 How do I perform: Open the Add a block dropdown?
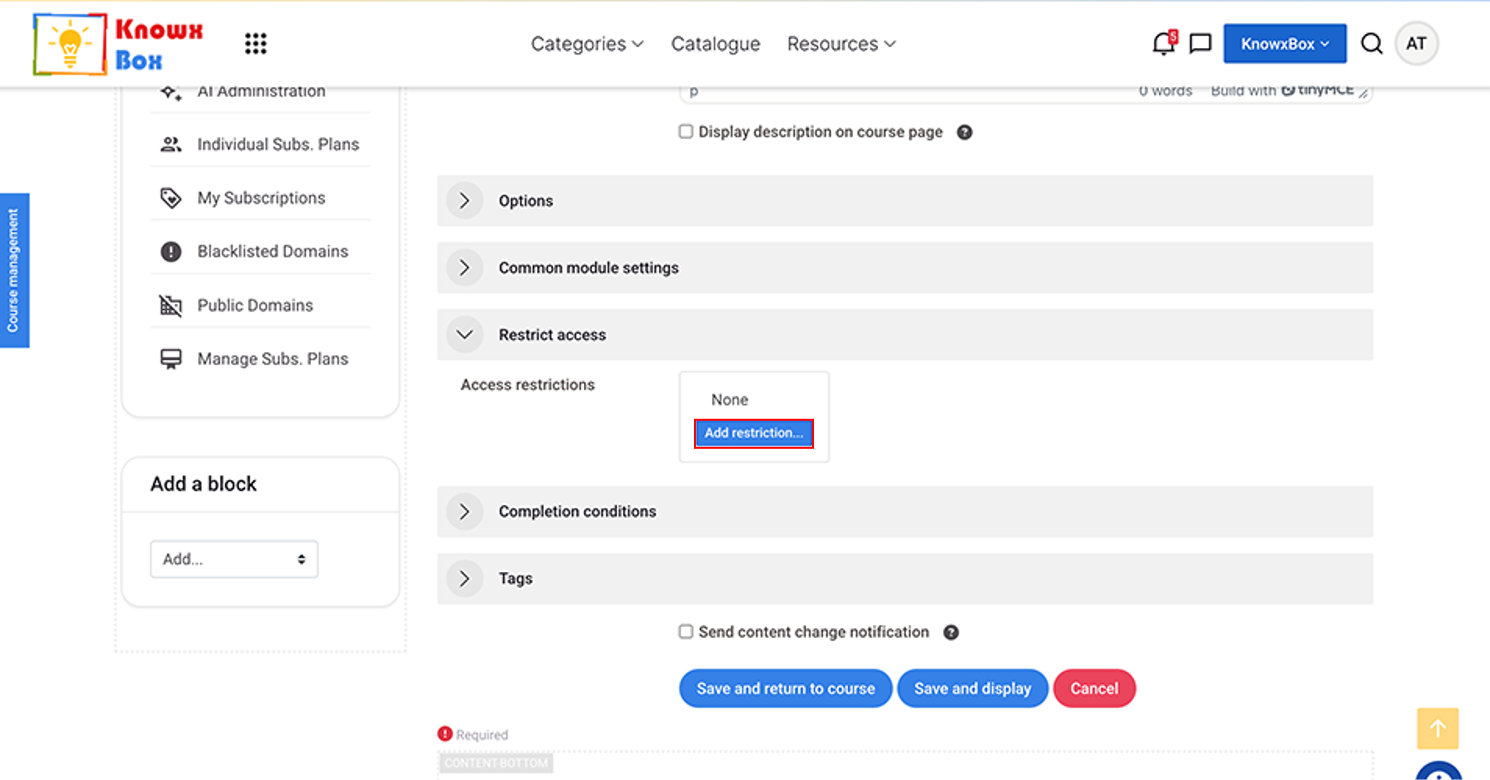(x=234, y=559)
